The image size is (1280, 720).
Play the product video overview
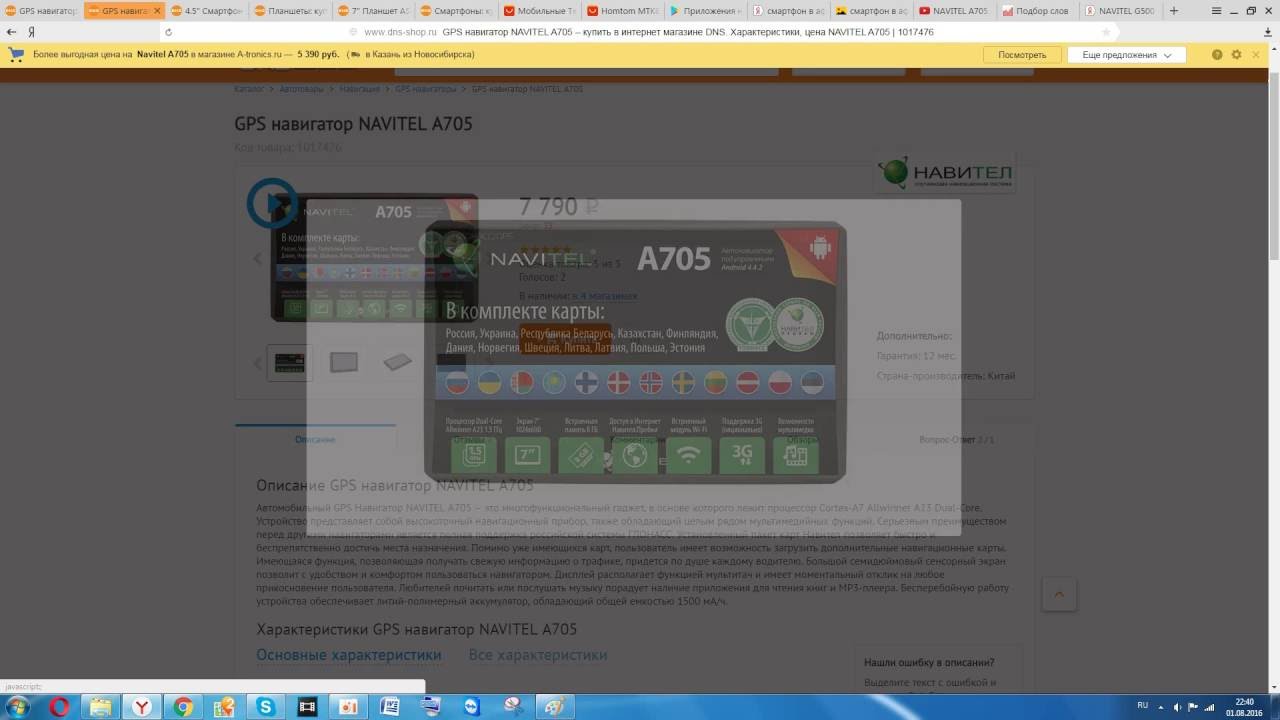tap(272, 203)
